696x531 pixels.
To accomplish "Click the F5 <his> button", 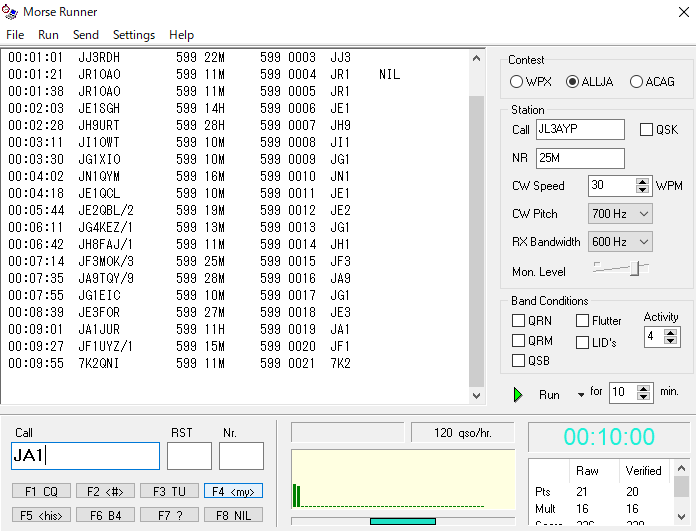I will [41, 515].
